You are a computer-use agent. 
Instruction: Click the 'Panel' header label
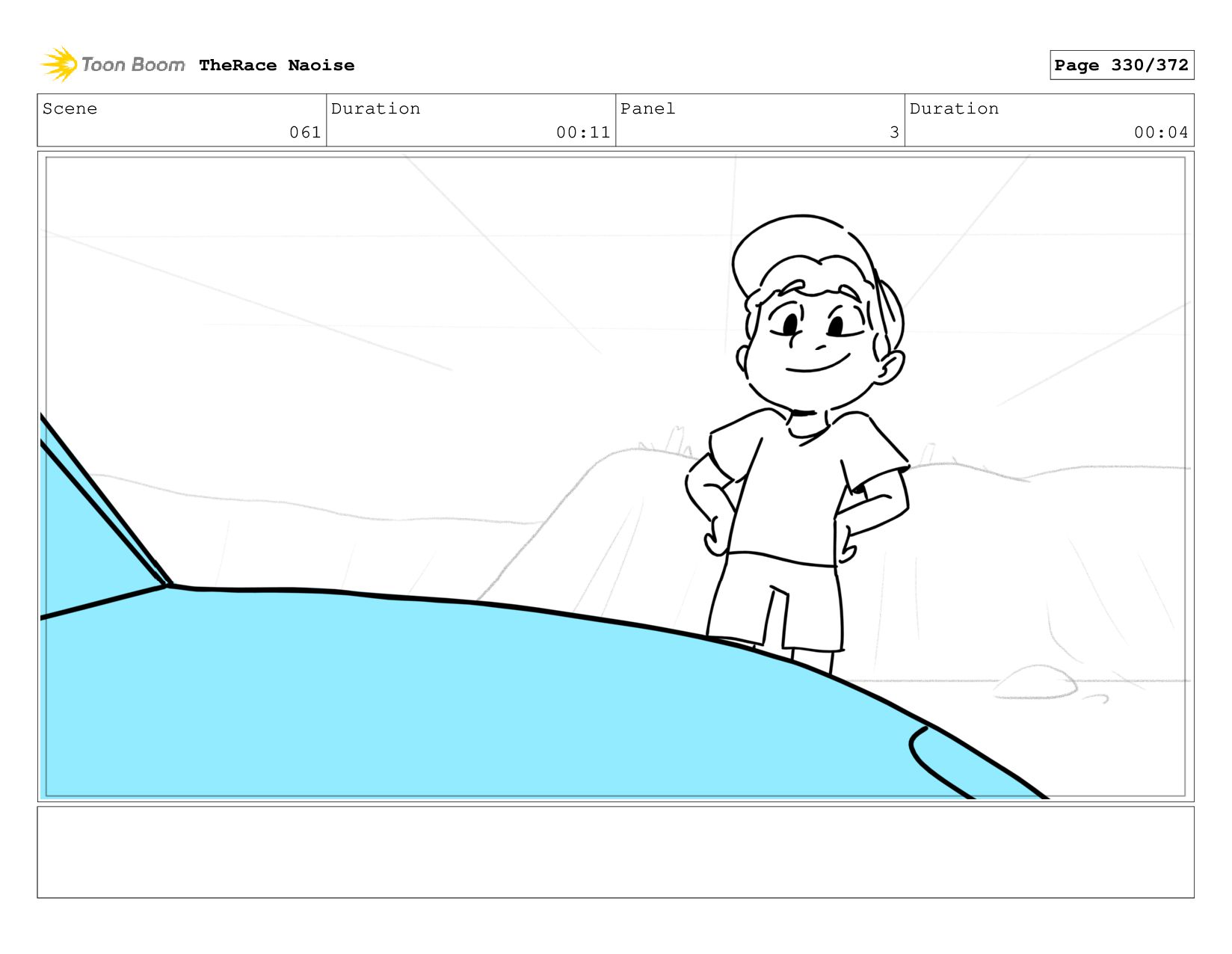tap(647, 108)
